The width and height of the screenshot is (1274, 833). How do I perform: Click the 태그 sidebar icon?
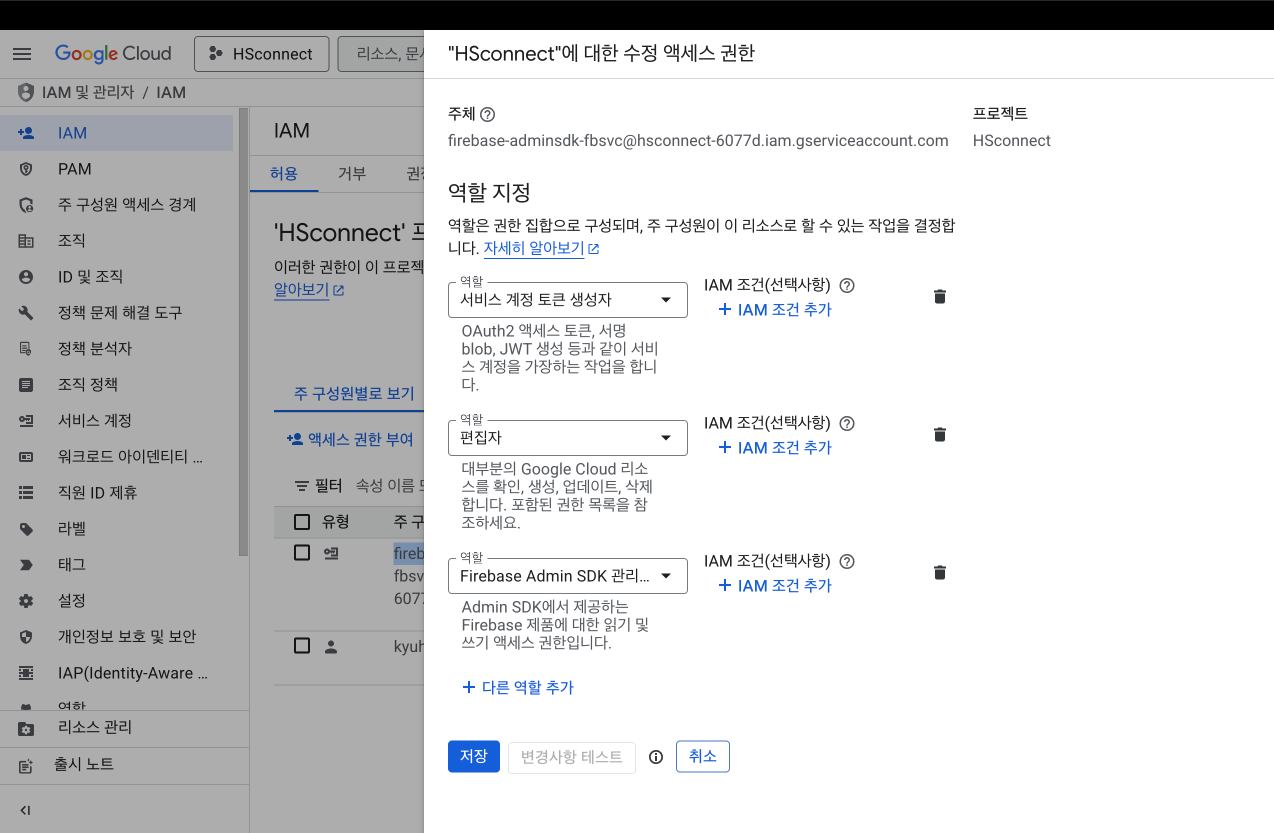26,565
